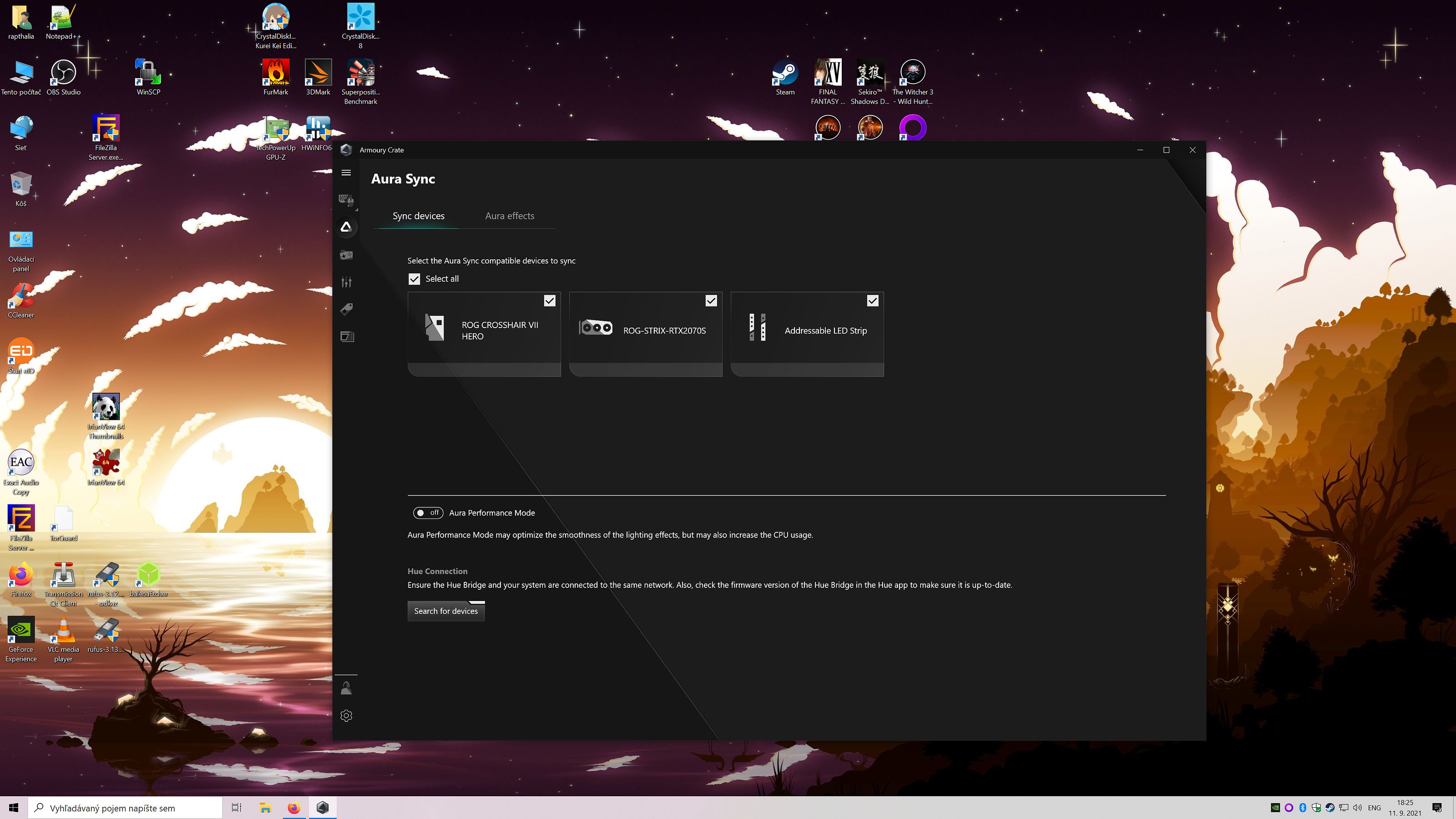Screen dimensions: 1456x819
Task: Select the Aura Sync triangle icon in sidebar
Action: pos(346,227)
